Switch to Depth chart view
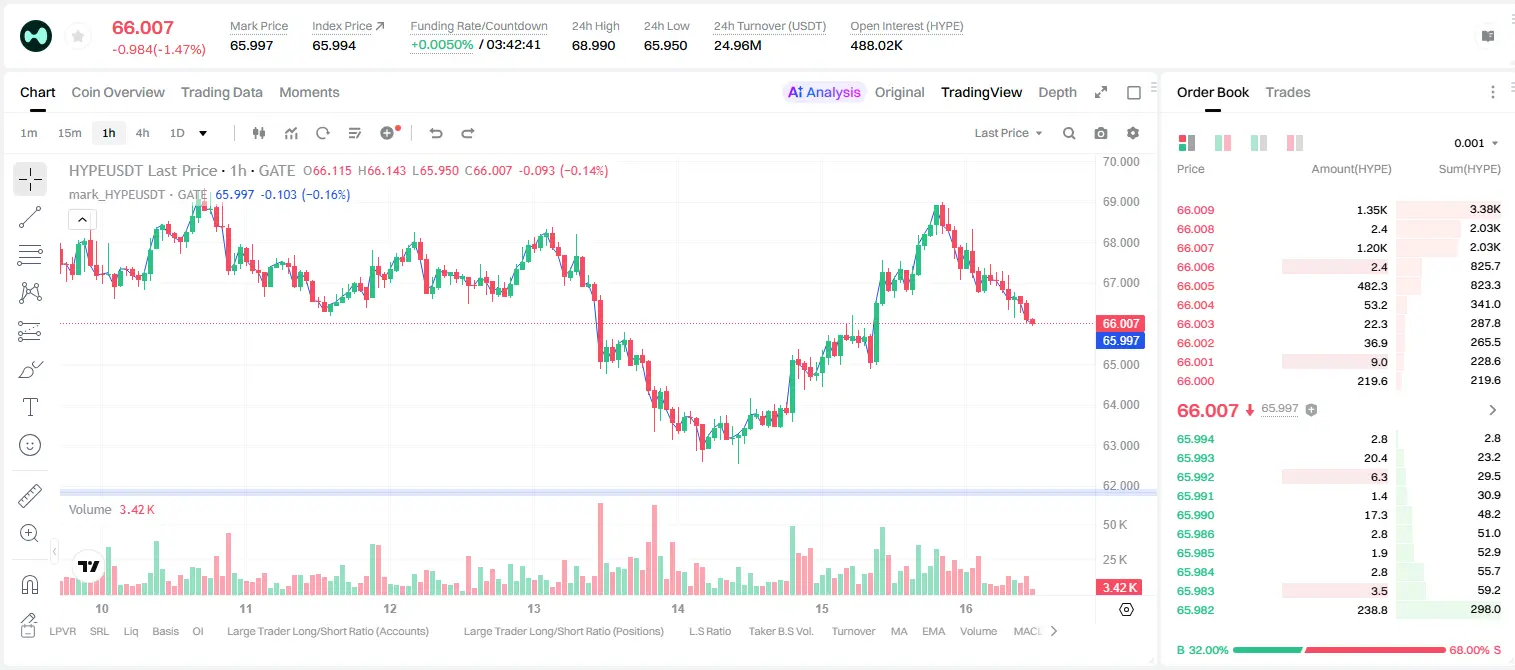This screenshot has height=670, width=1515. pos(1057,92)
